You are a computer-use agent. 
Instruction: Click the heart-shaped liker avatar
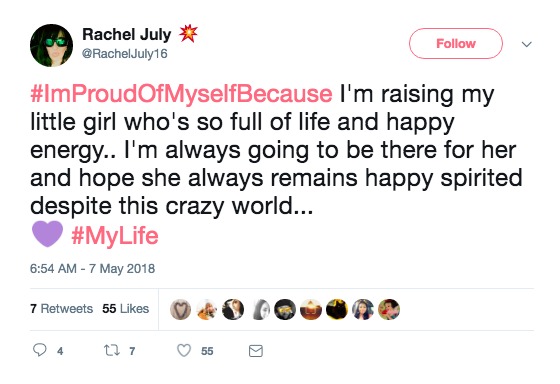tap(180, 309)
